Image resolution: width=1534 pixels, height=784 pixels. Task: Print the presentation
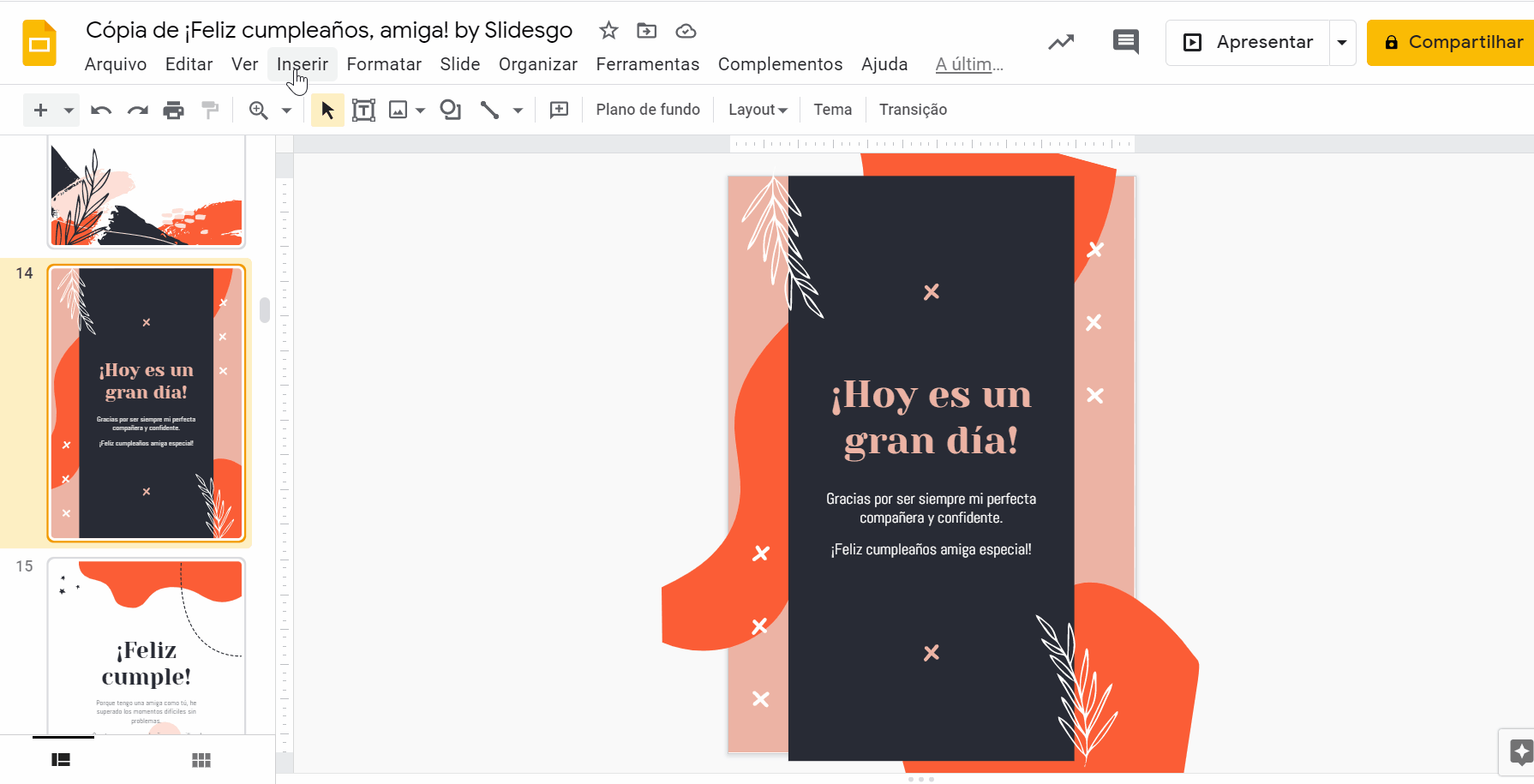click(173, 110)
